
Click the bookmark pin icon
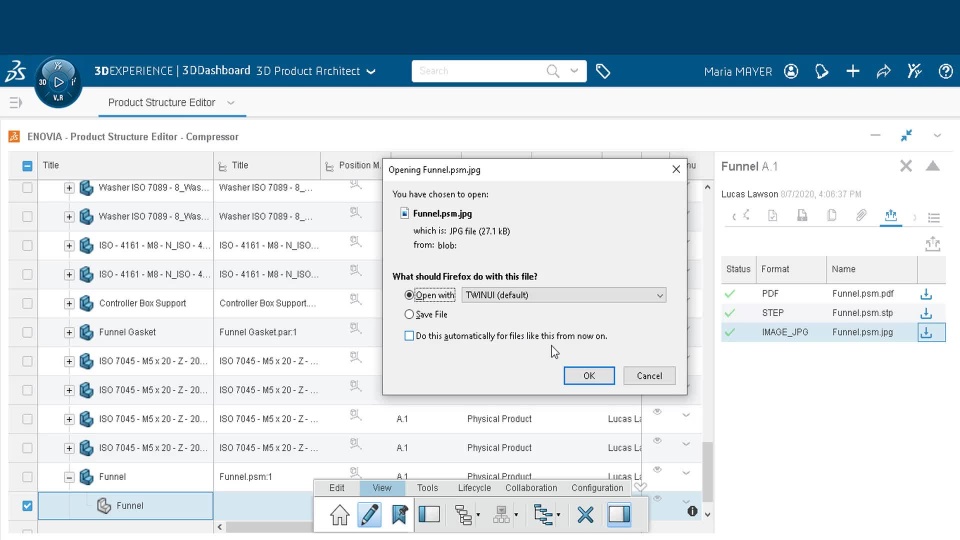[399, 515]
